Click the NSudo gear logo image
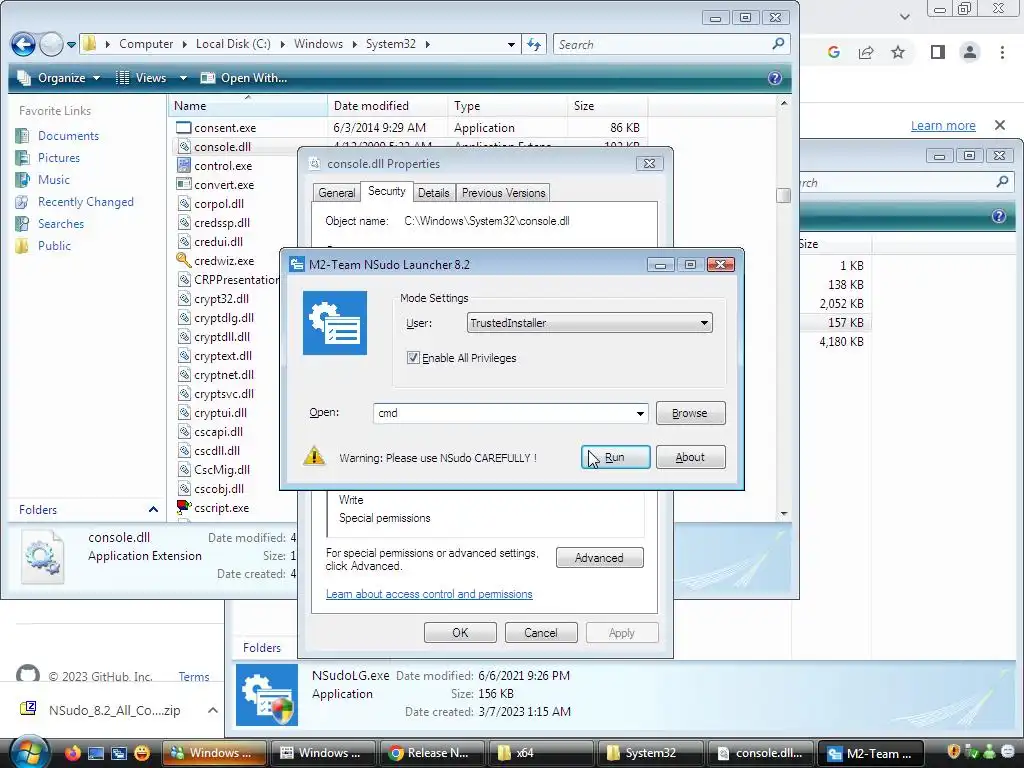 point(334,323)
